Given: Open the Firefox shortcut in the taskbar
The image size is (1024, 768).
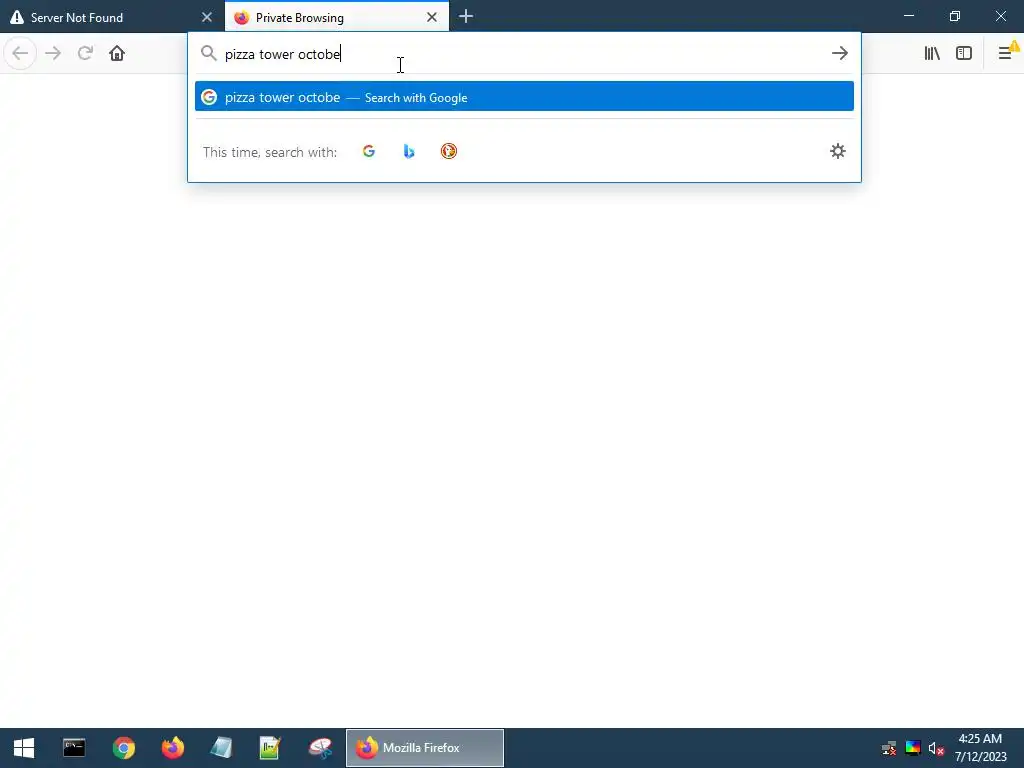Looking at the screenshot, I should (x=173, y=748).
